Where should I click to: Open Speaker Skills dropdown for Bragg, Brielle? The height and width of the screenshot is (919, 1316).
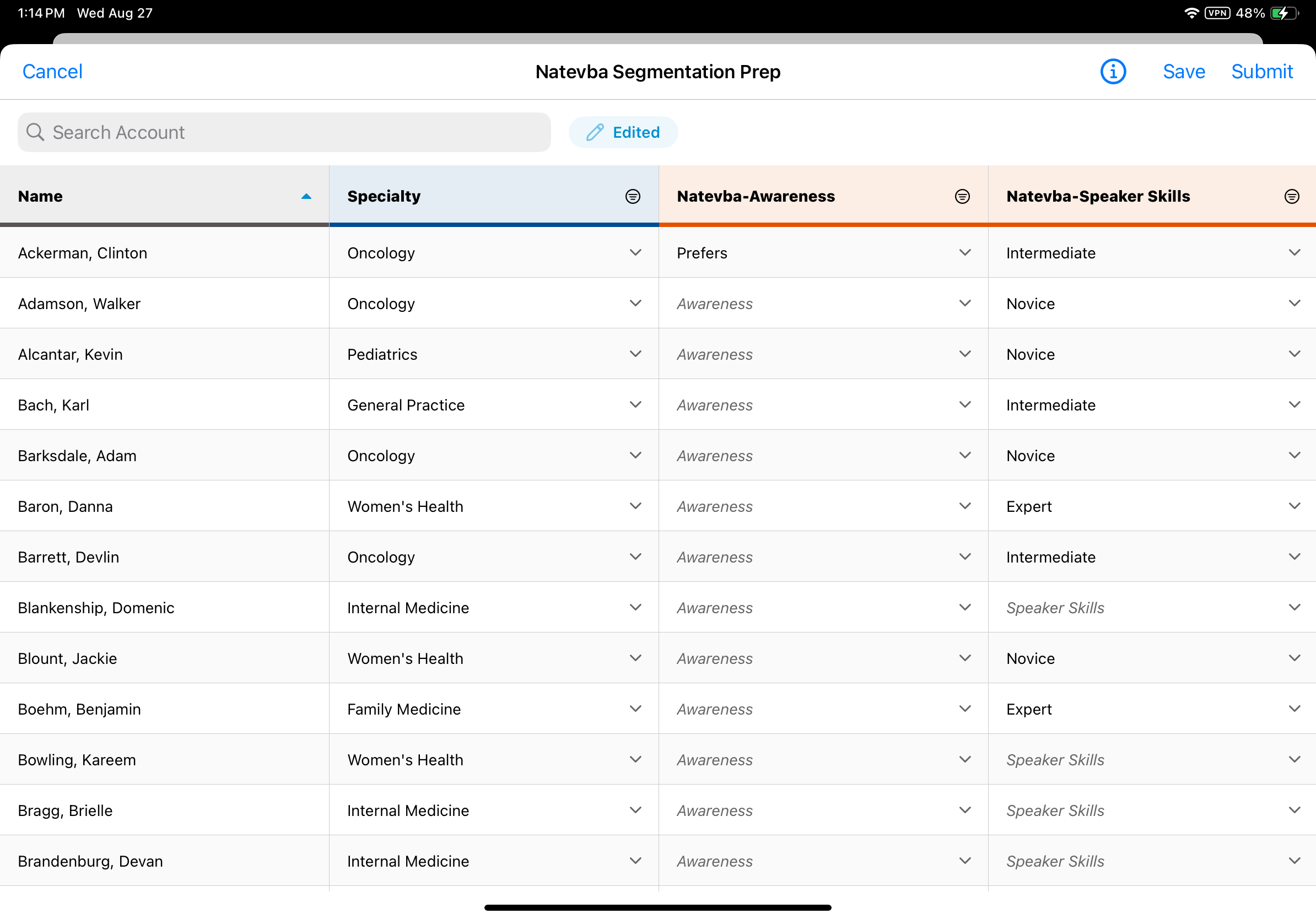1293,810
